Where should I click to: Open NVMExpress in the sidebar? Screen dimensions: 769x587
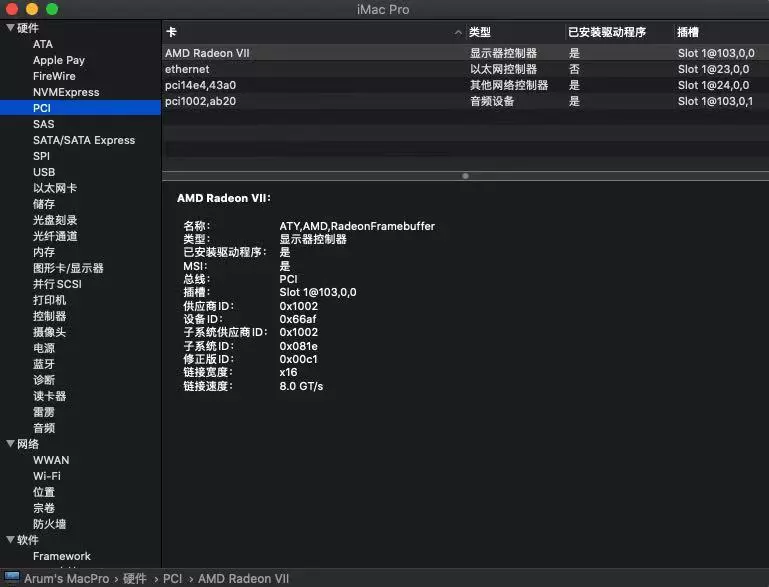(x=66, y=92)
